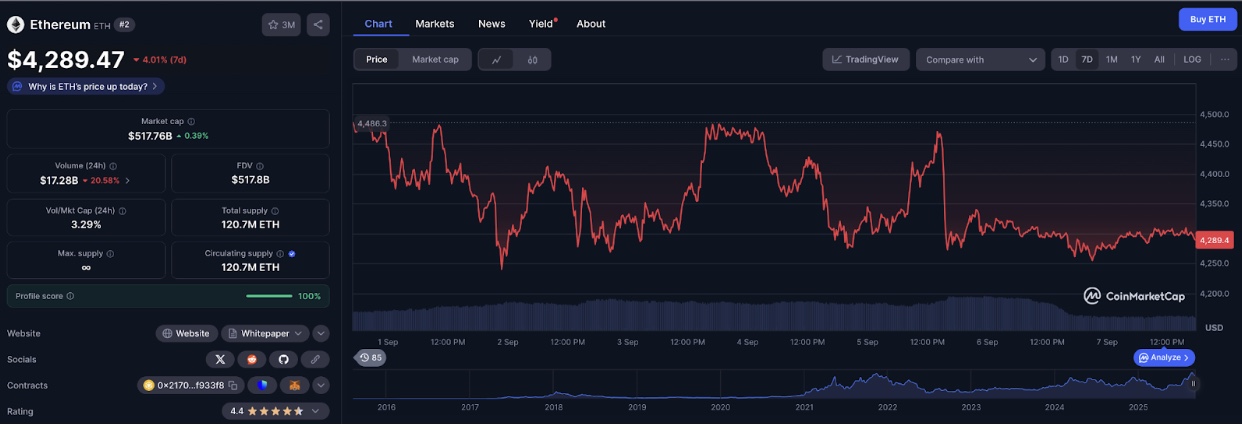Select Market cap chart mode
Image resolution: width=1242 pixels, height=428 pixels.
[435, 60]
